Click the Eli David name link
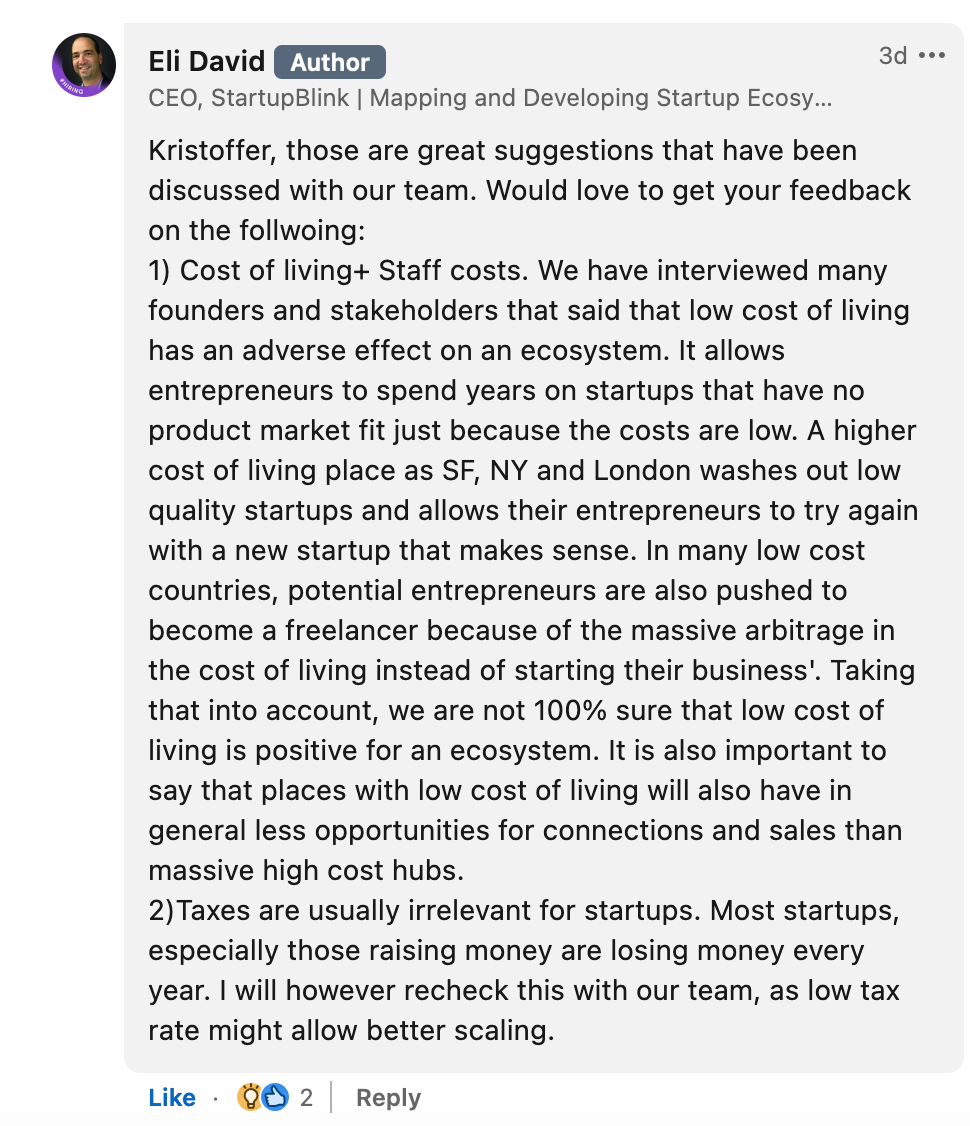970x1126 pixels. click(x=207, y=62)
